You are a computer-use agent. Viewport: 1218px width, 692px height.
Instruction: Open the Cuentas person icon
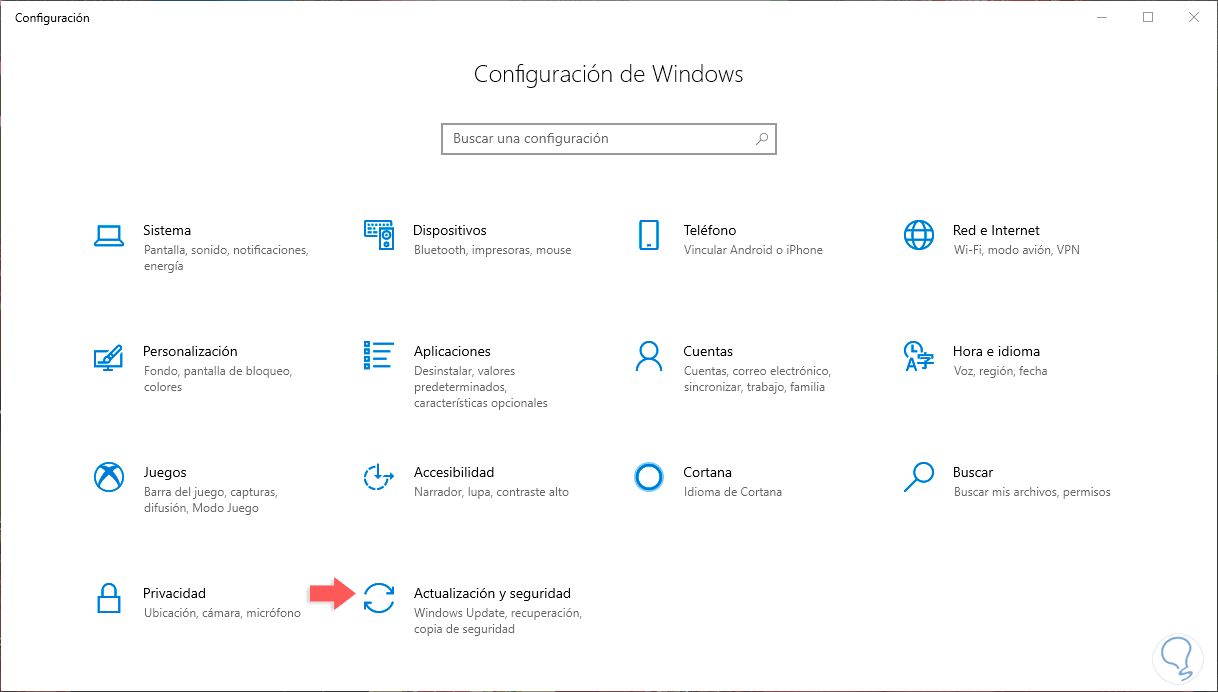pyautogui.click(x=649, y=356)
